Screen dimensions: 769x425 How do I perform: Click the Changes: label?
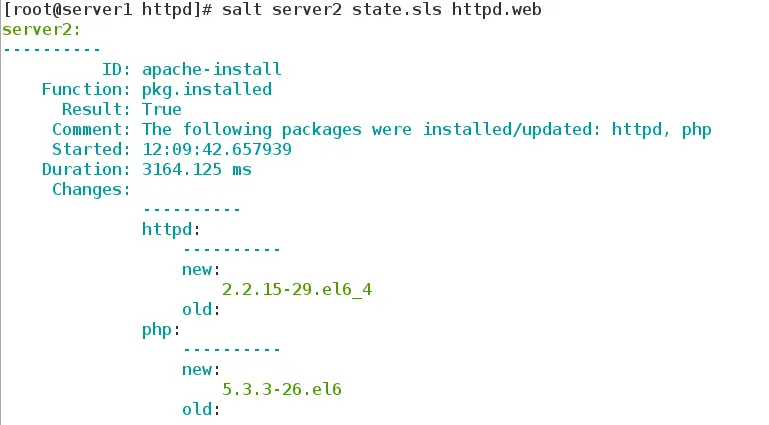click(x=92, y=189)
